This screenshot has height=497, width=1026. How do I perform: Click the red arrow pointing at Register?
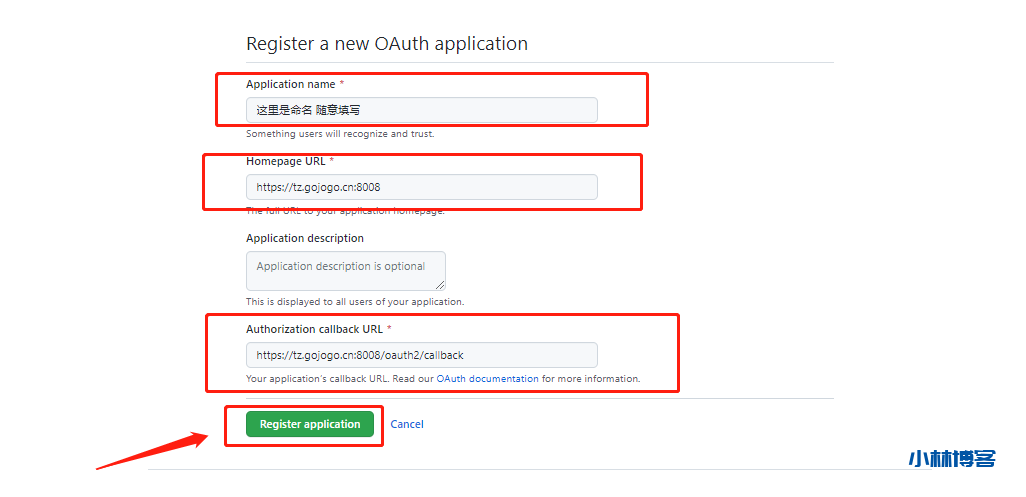click(150, 449)
